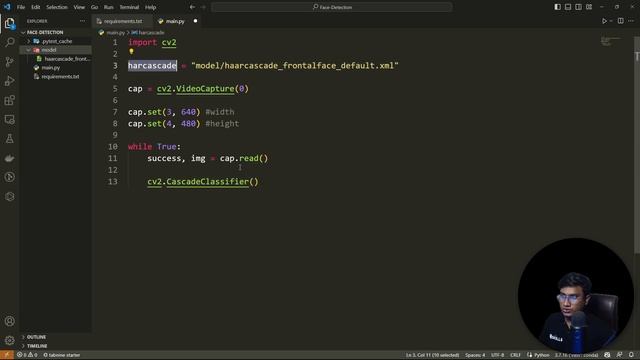Open the Testing flask view
The height and width of the screenshot is (360, 640).
tap(9, 139)
